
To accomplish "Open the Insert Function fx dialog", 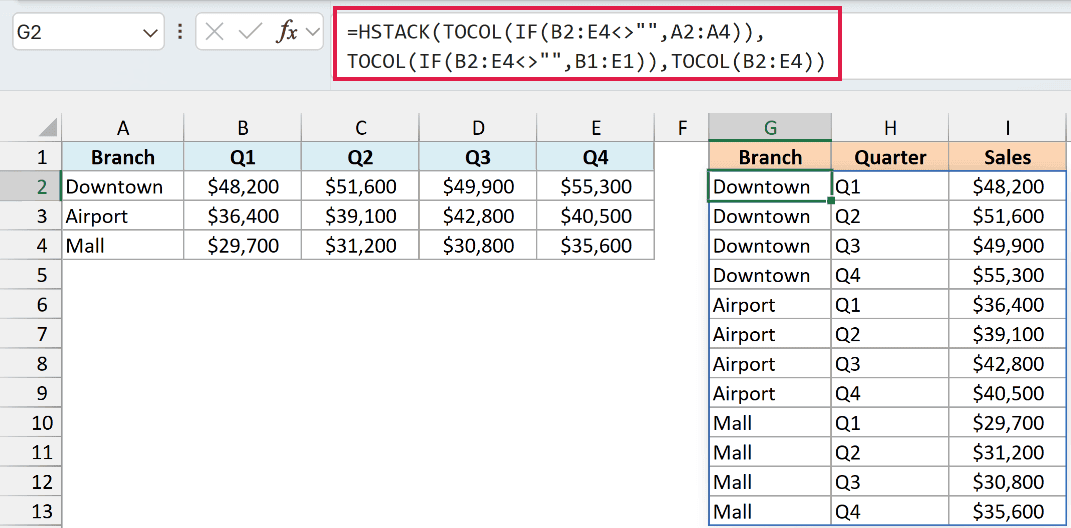I will coord(286,32).
